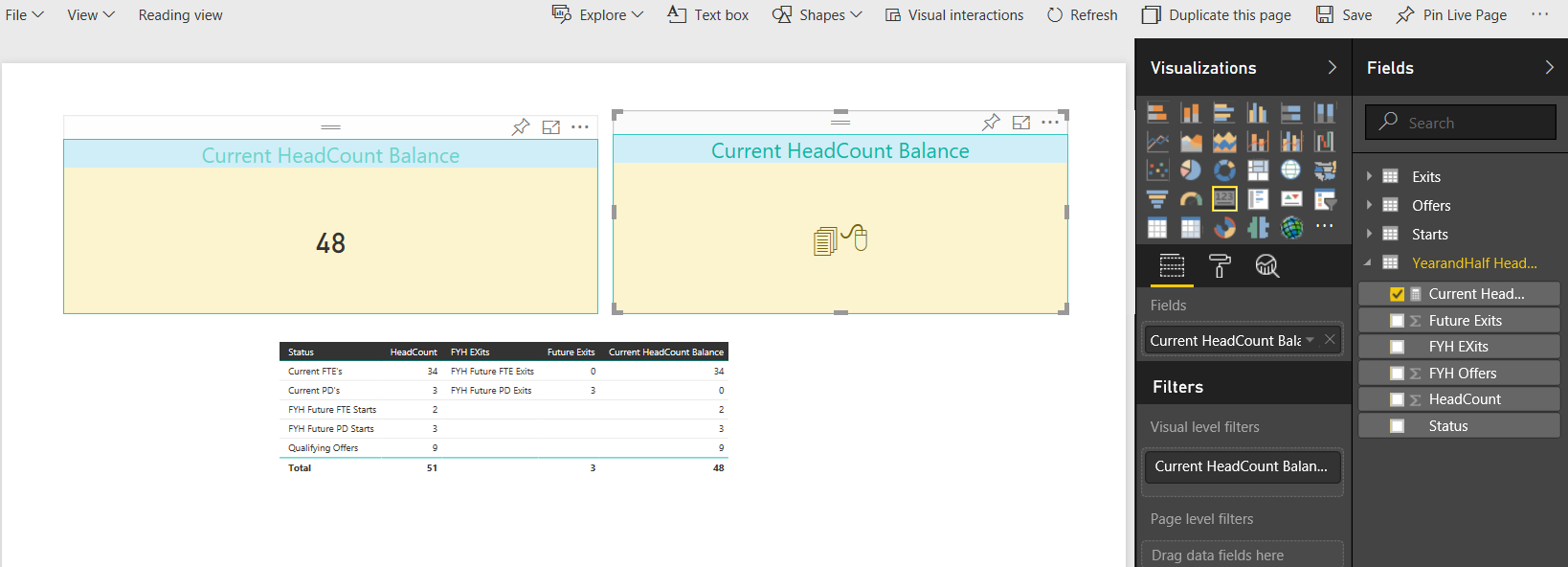Select the waterfall chart visualization
This screenshot has height=567, width=1568.
click(1325, 142)
